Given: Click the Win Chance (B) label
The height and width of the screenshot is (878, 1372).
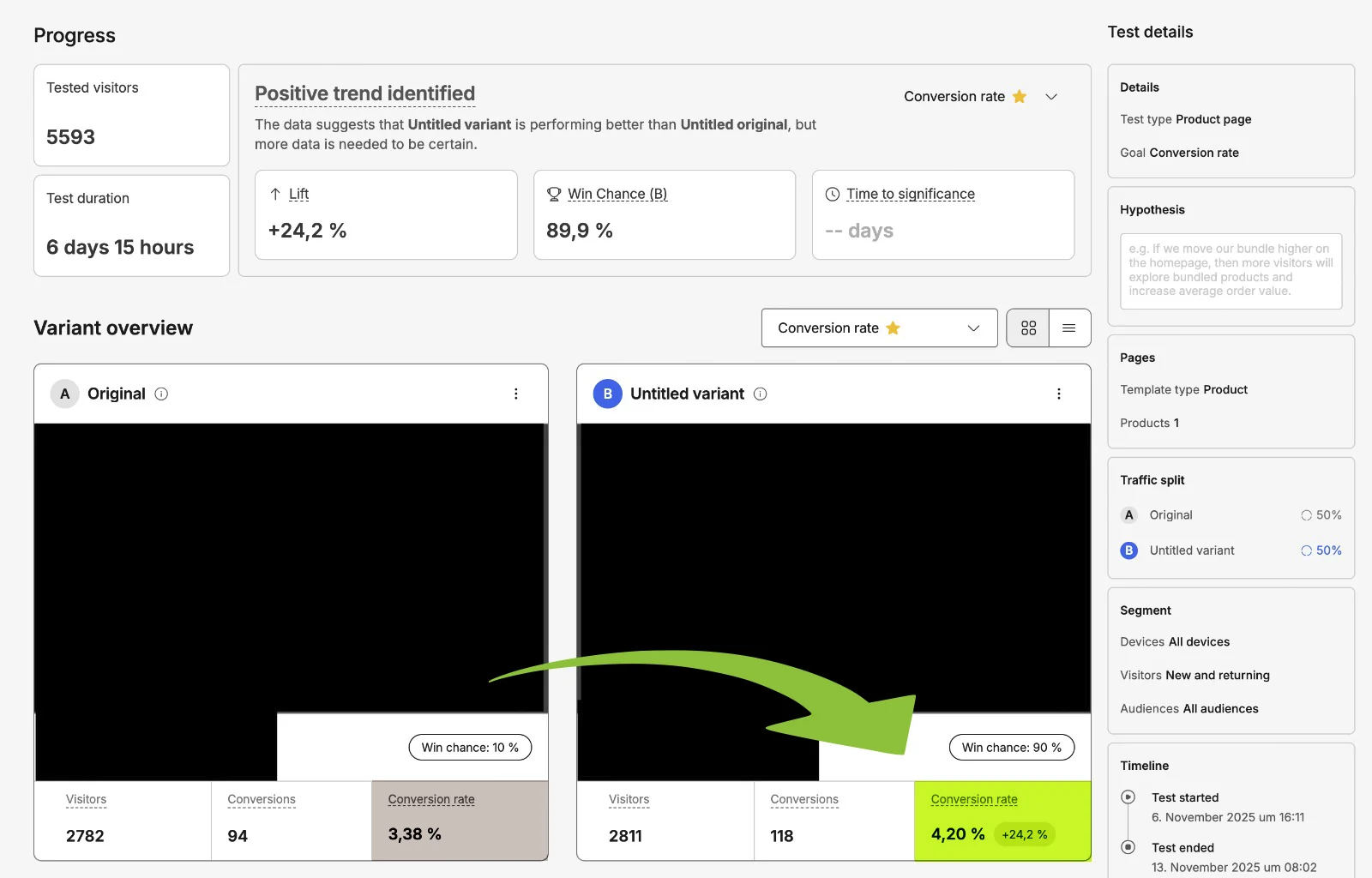Looking at the screenshot, I should tap(617, 194).
